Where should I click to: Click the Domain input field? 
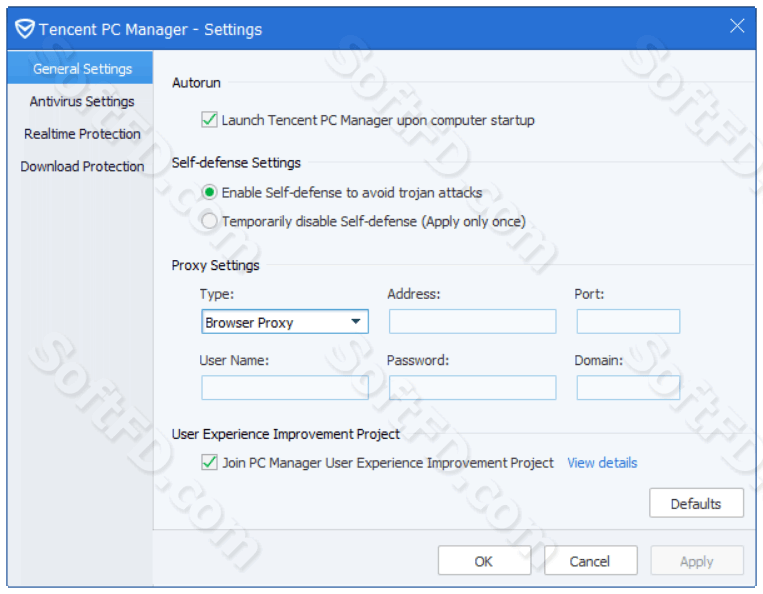(628, 388)
